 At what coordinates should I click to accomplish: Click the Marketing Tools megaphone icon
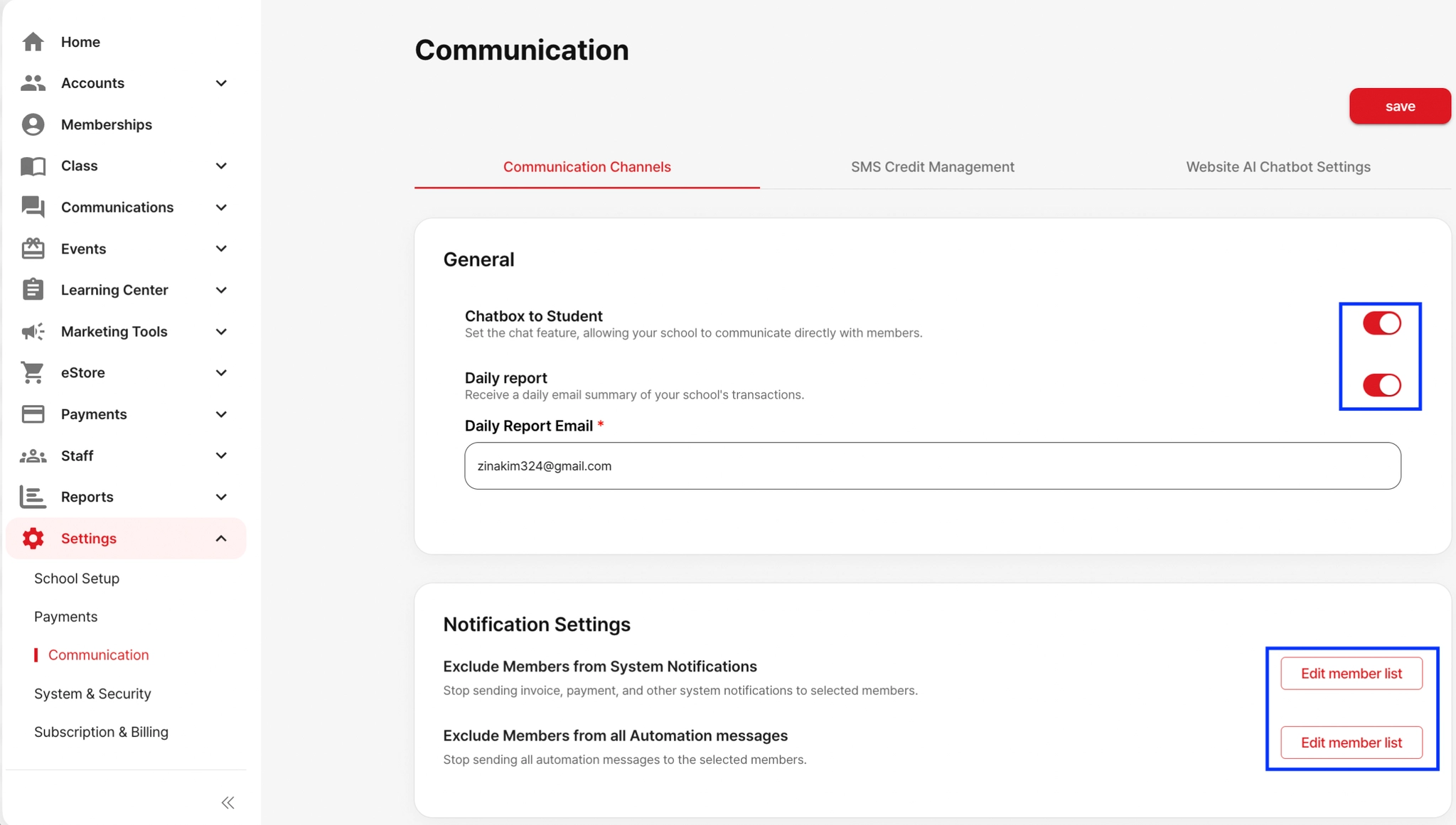[x=33, y=331]
